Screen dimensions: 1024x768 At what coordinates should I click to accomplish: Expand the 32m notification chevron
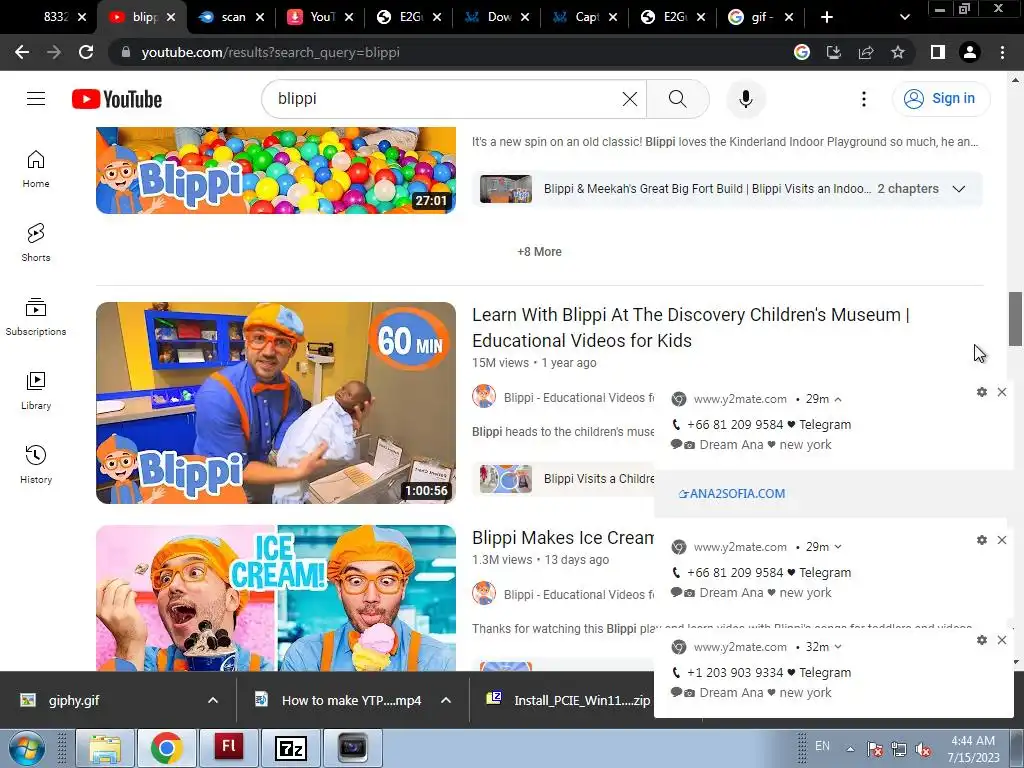[x=838, y=647]
